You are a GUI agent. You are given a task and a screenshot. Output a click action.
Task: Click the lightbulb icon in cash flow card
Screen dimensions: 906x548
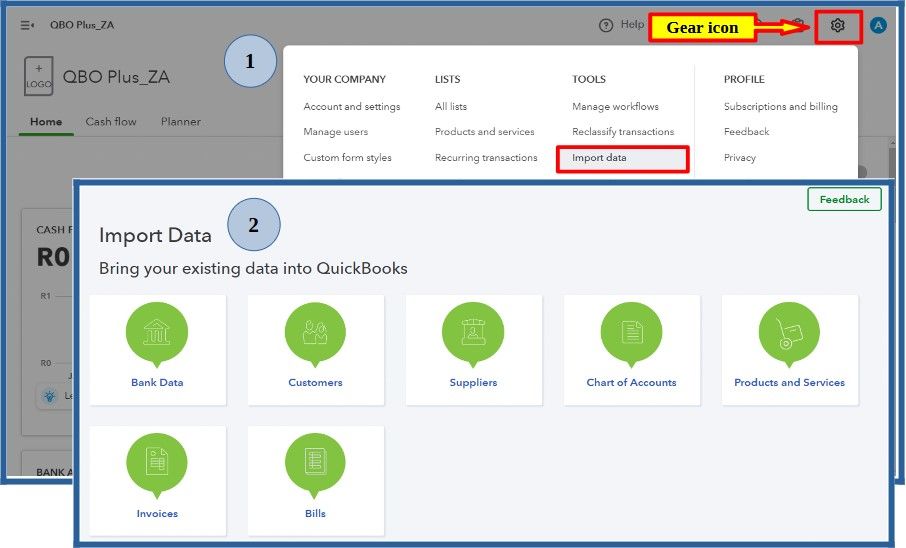point(50,396)
